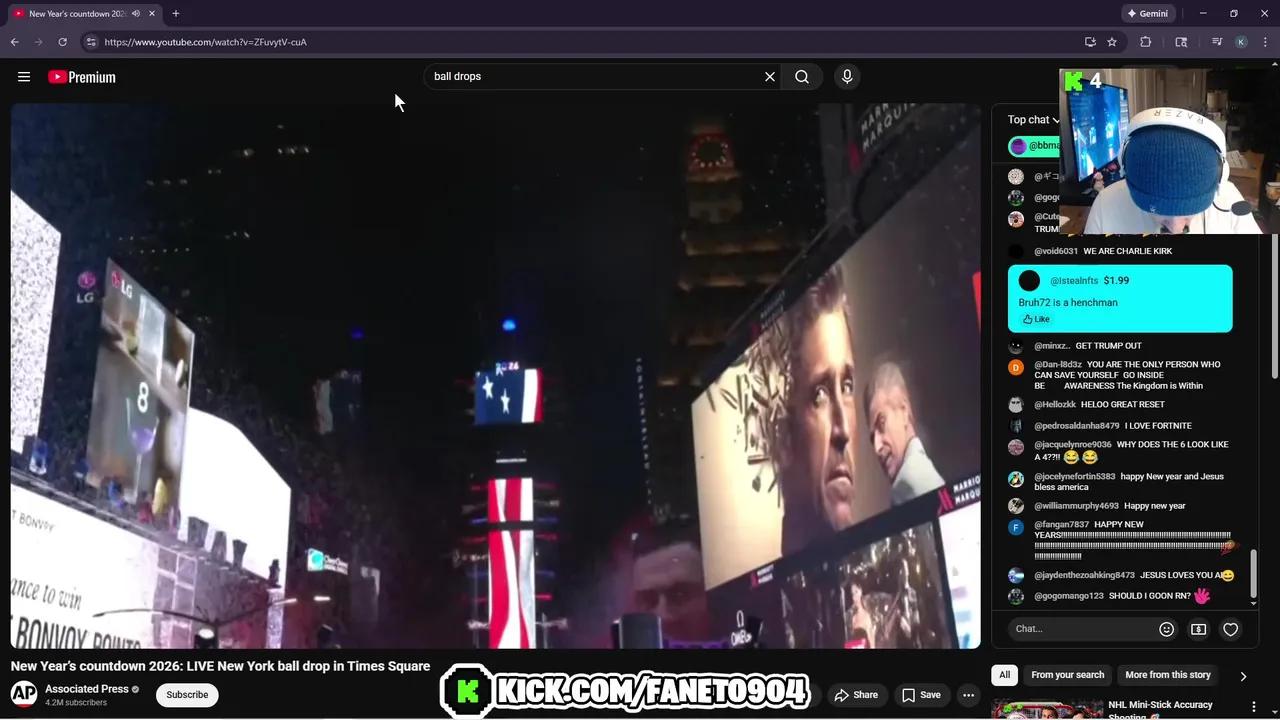1280x720 pixels.
Task: Like the $1.99 Super Chat message
Action: (x=1036, y=319)
